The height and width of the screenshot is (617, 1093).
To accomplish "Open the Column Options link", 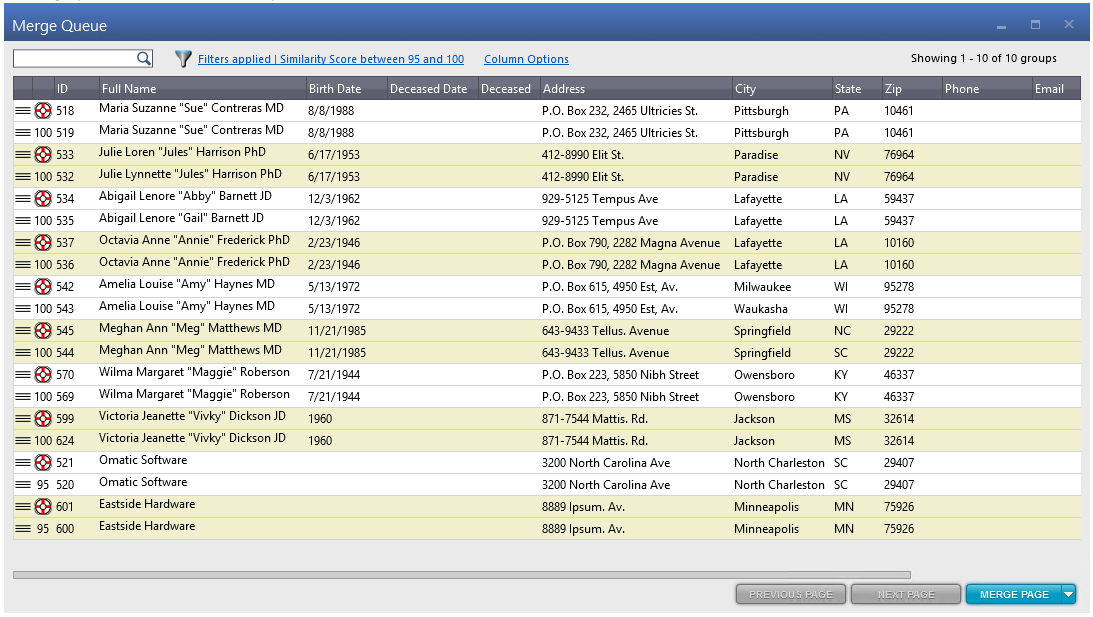I will [x=526, y=59].
